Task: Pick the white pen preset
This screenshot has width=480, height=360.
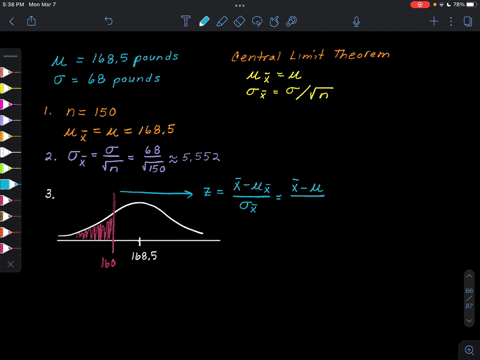Action: 9,152
